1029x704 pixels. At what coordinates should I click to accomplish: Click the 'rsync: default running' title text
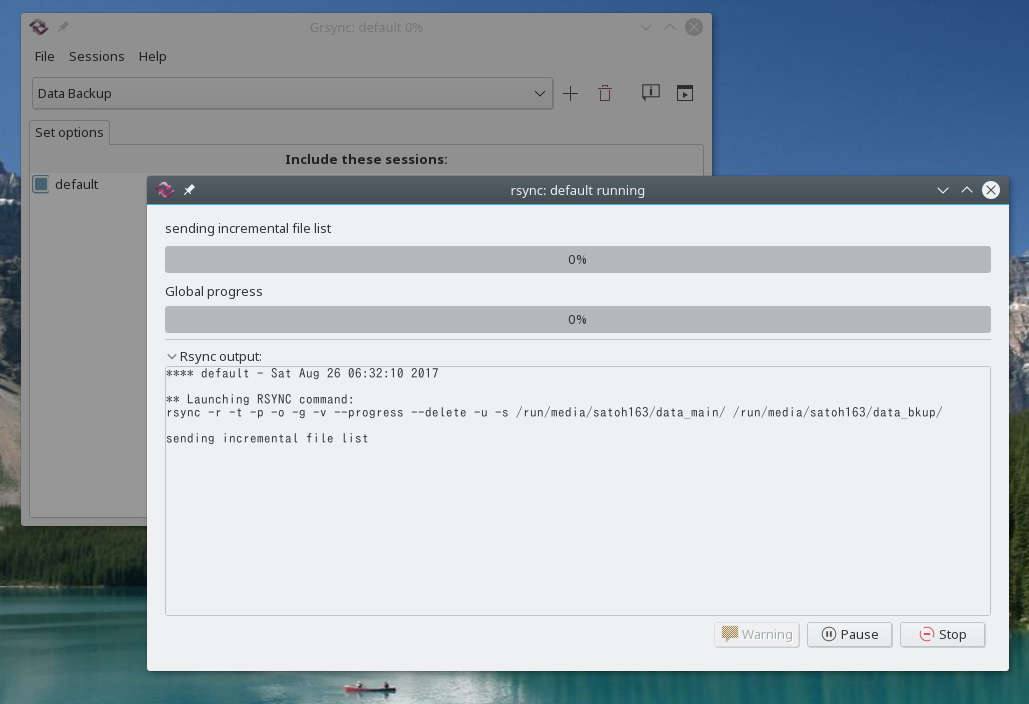(x=578, y=190)
